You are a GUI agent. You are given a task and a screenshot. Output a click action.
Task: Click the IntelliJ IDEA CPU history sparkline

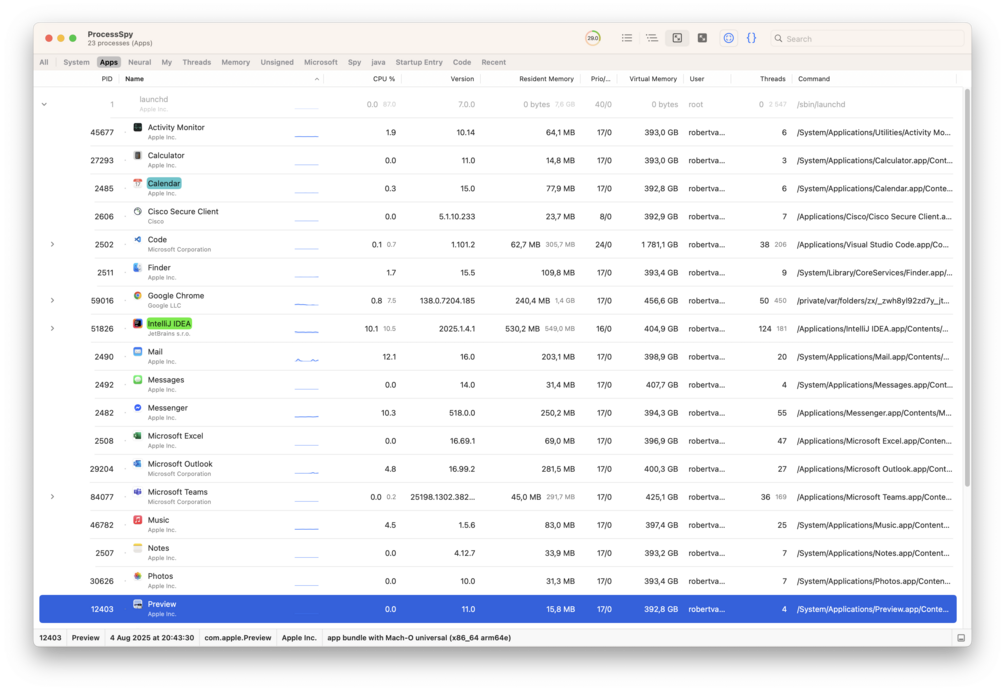(x=306, y=331)
